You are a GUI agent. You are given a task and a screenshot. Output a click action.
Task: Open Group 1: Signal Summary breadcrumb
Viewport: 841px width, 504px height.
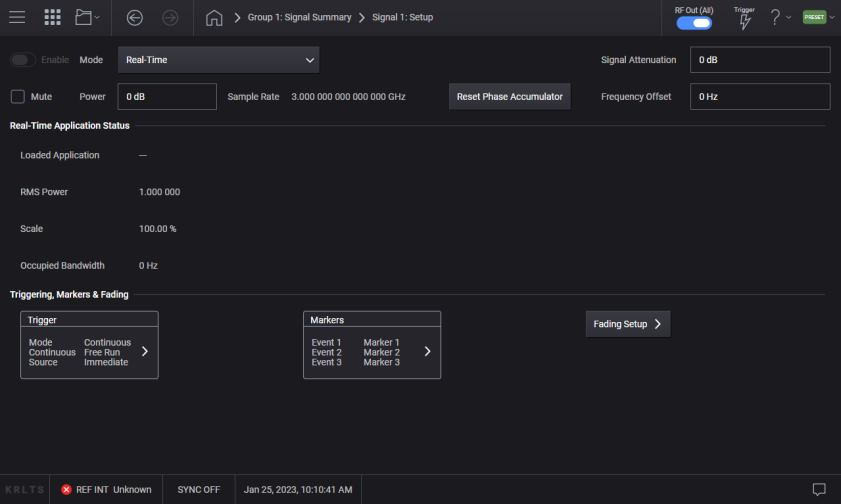[299, 17]
